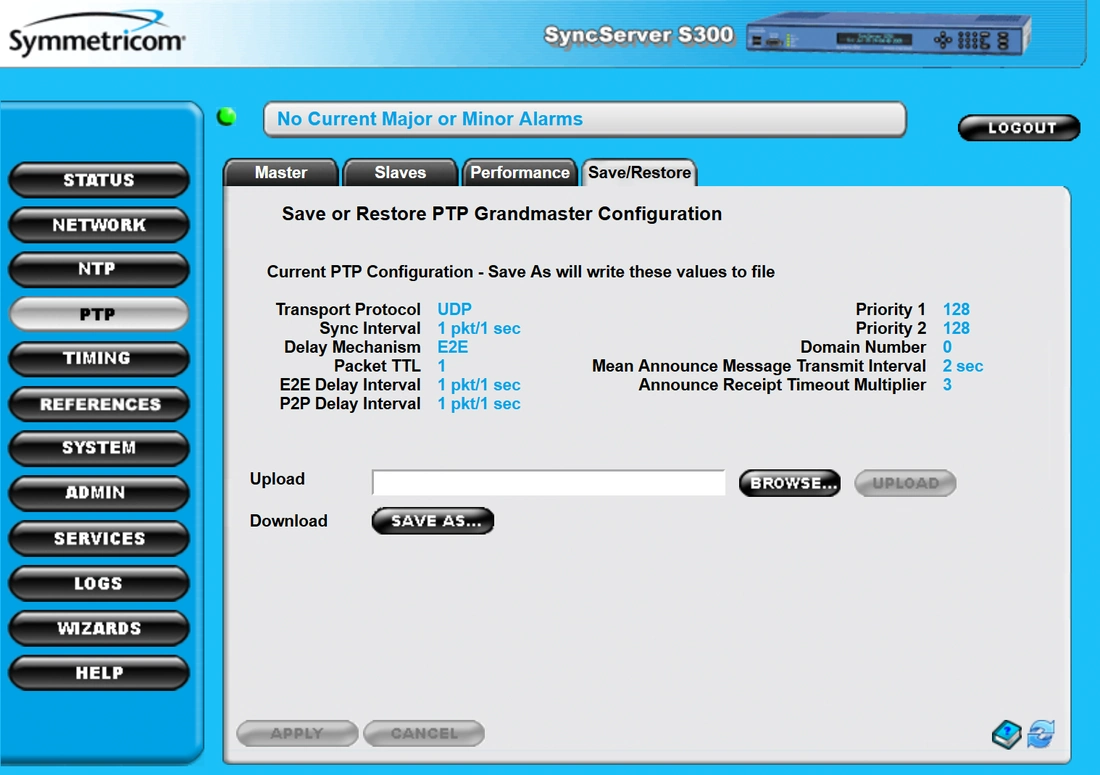Image resolution: width=1100 pixels, height=775 pixels.
Task: Click the No Current Major or Minor Alarms banner
Action: click(584, 119)
